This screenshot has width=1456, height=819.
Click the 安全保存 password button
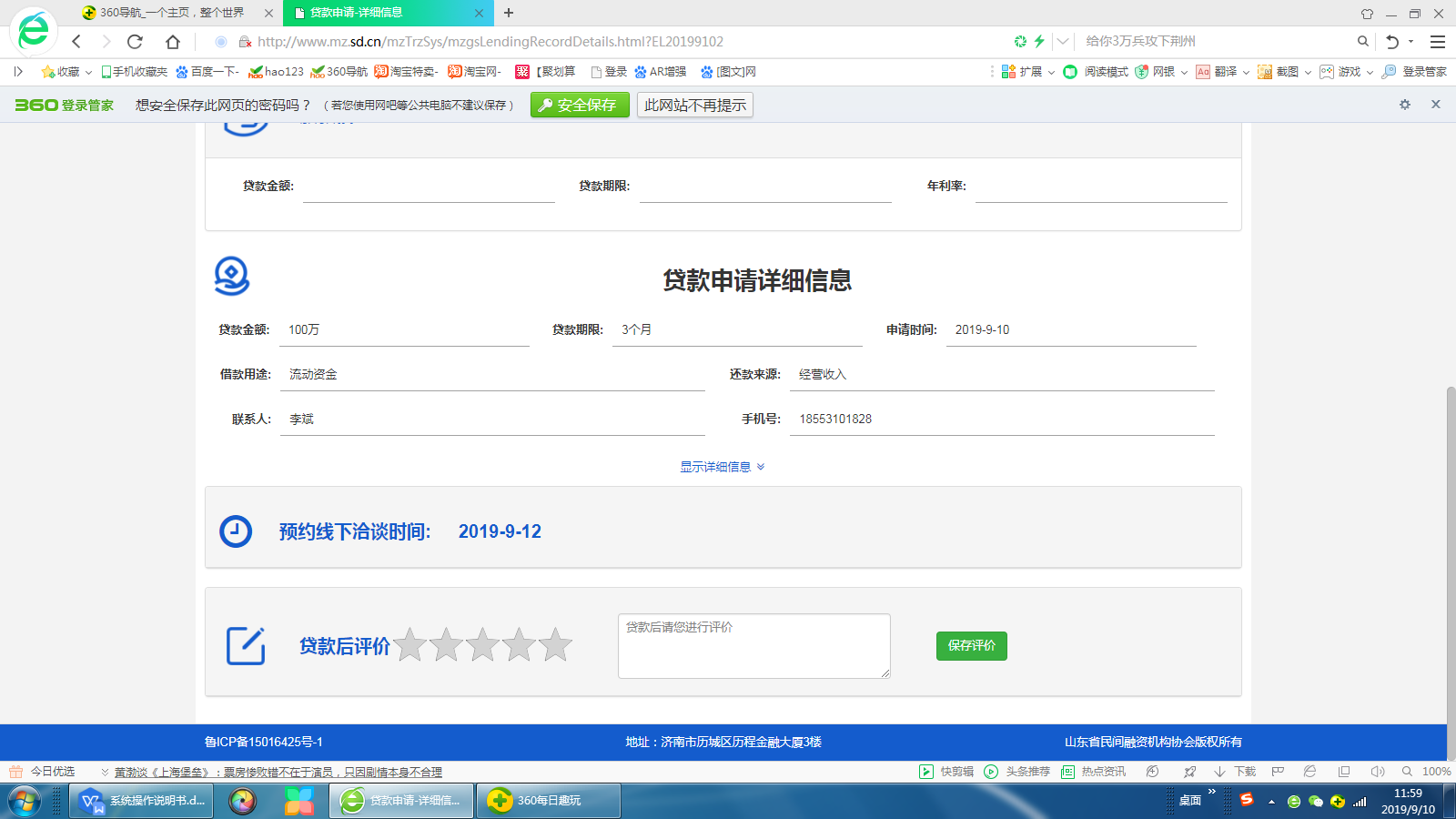coord(580,105)
